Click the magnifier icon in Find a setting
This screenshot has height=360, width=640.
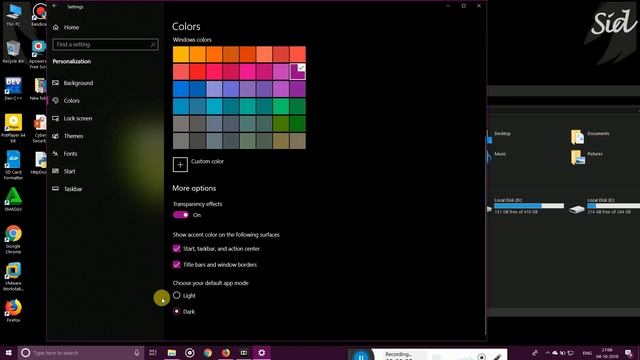point(153,44)
